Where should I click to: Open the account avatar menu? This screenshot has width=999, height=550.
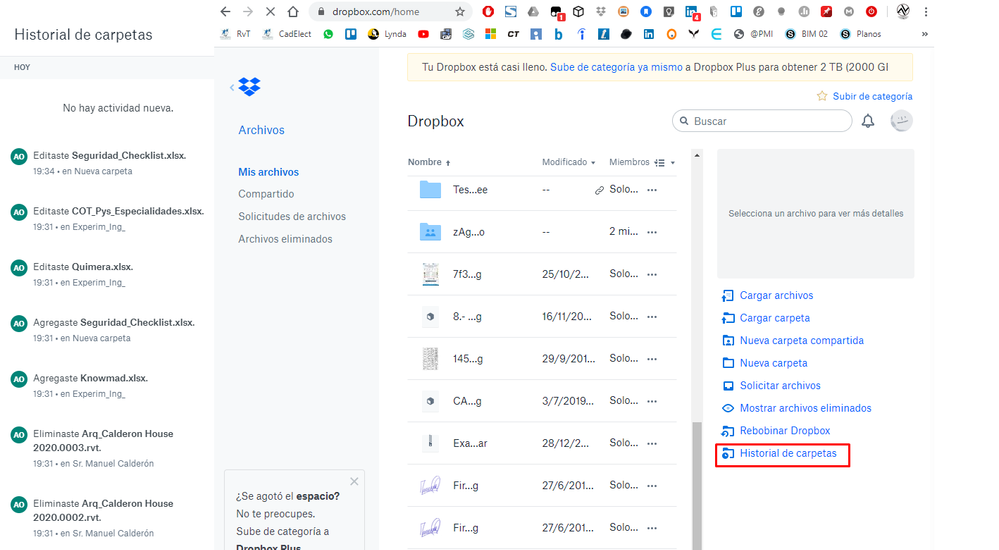point(901,121)
